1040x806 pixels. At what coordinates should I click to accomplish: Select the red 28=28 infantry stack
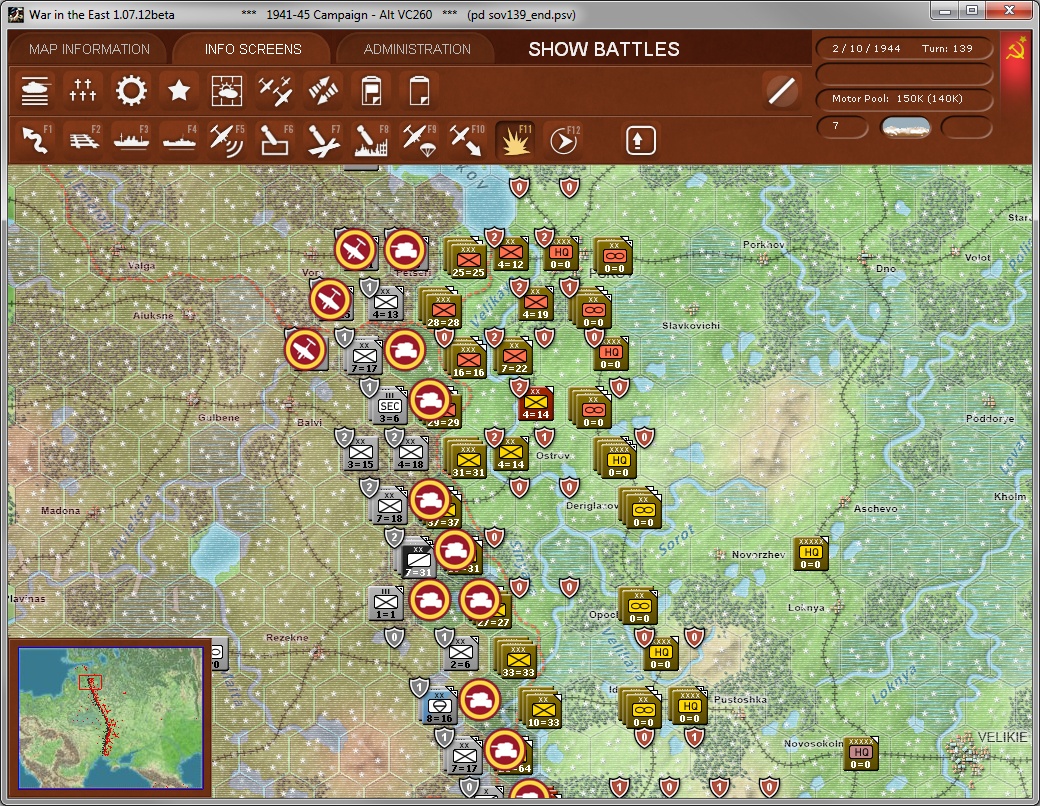(x=442, y=309)
